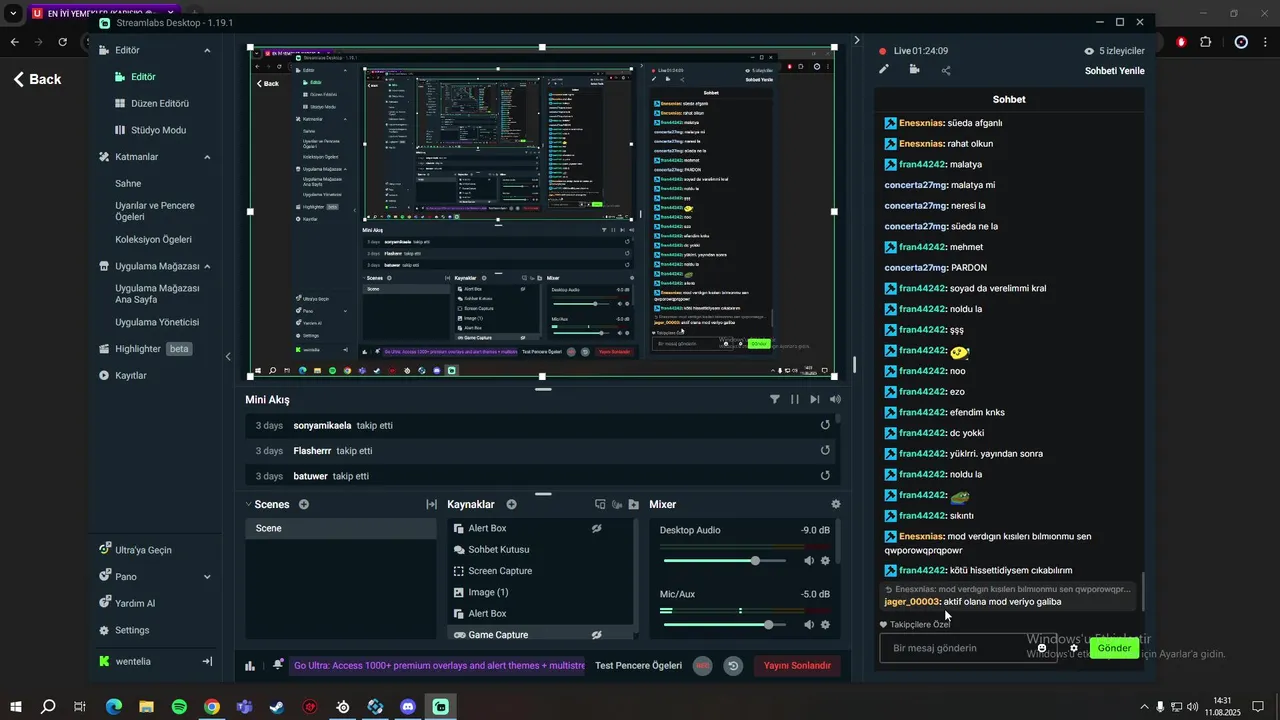Toggle the replay buffer button
This screenshot has width=1280, height=720.
(x=733, y=665)
